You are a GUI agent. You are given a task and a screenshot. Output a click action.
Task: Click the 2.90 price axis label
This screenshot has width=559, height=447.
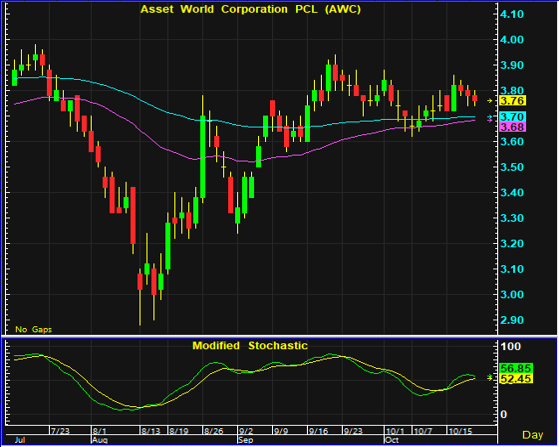coord(512,320)
